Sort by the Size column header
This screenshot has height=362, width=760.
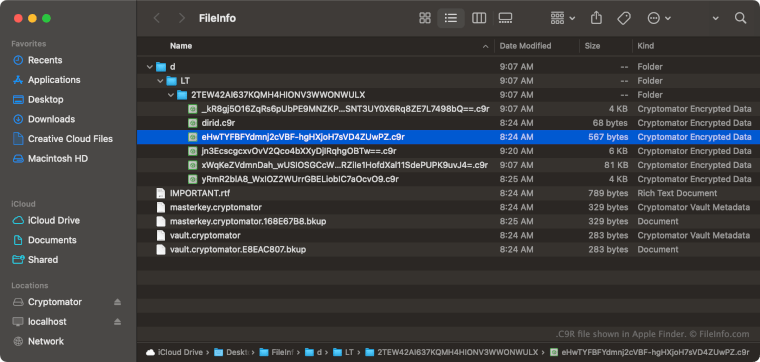(x=592, y=46)
